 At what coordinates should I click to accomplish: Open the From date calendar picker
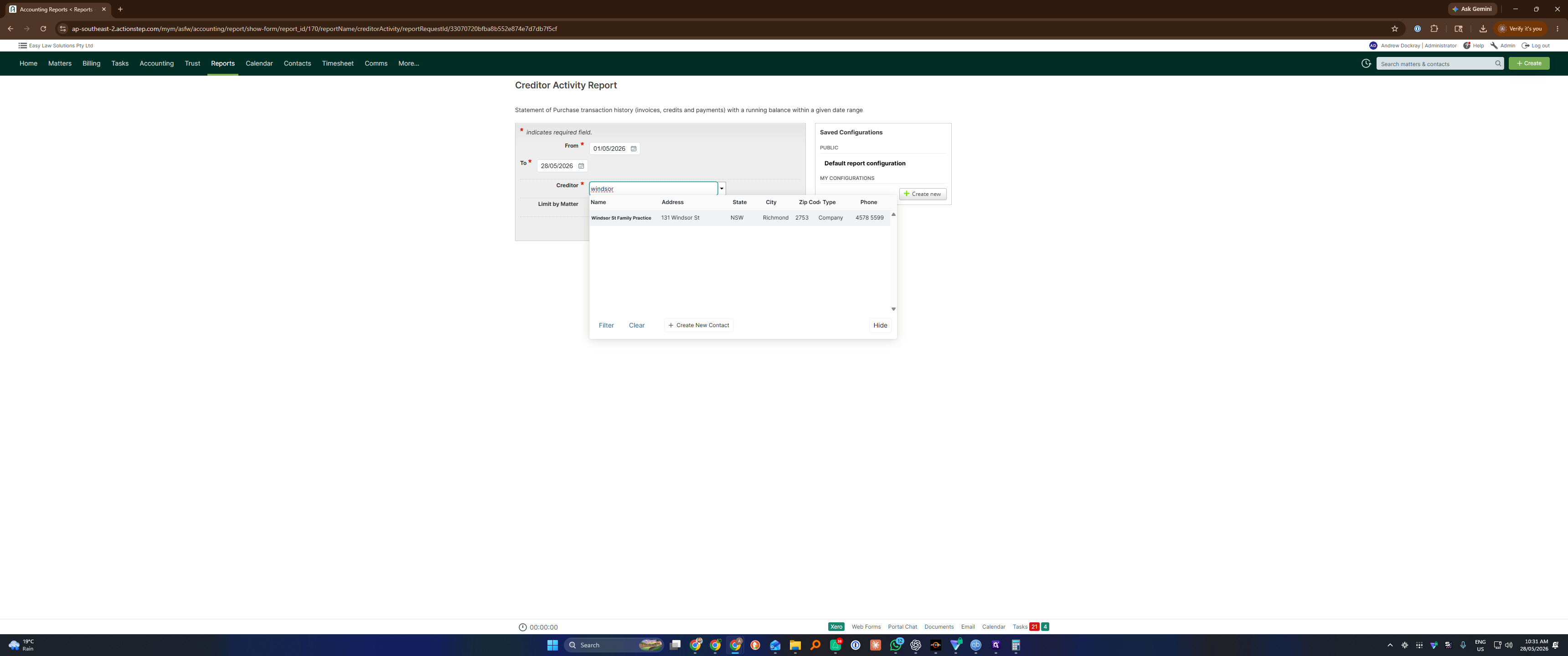(633, 149)
